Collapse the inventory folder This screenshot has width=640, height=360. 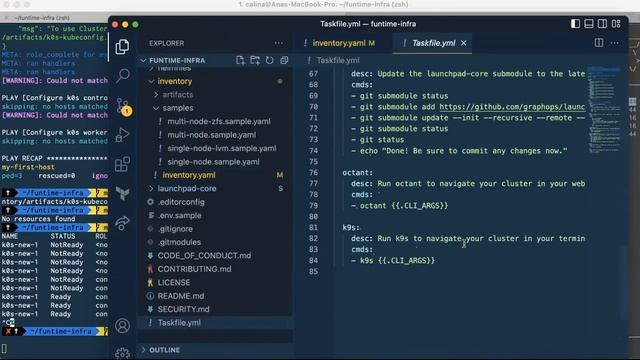[x=151, y=81]
